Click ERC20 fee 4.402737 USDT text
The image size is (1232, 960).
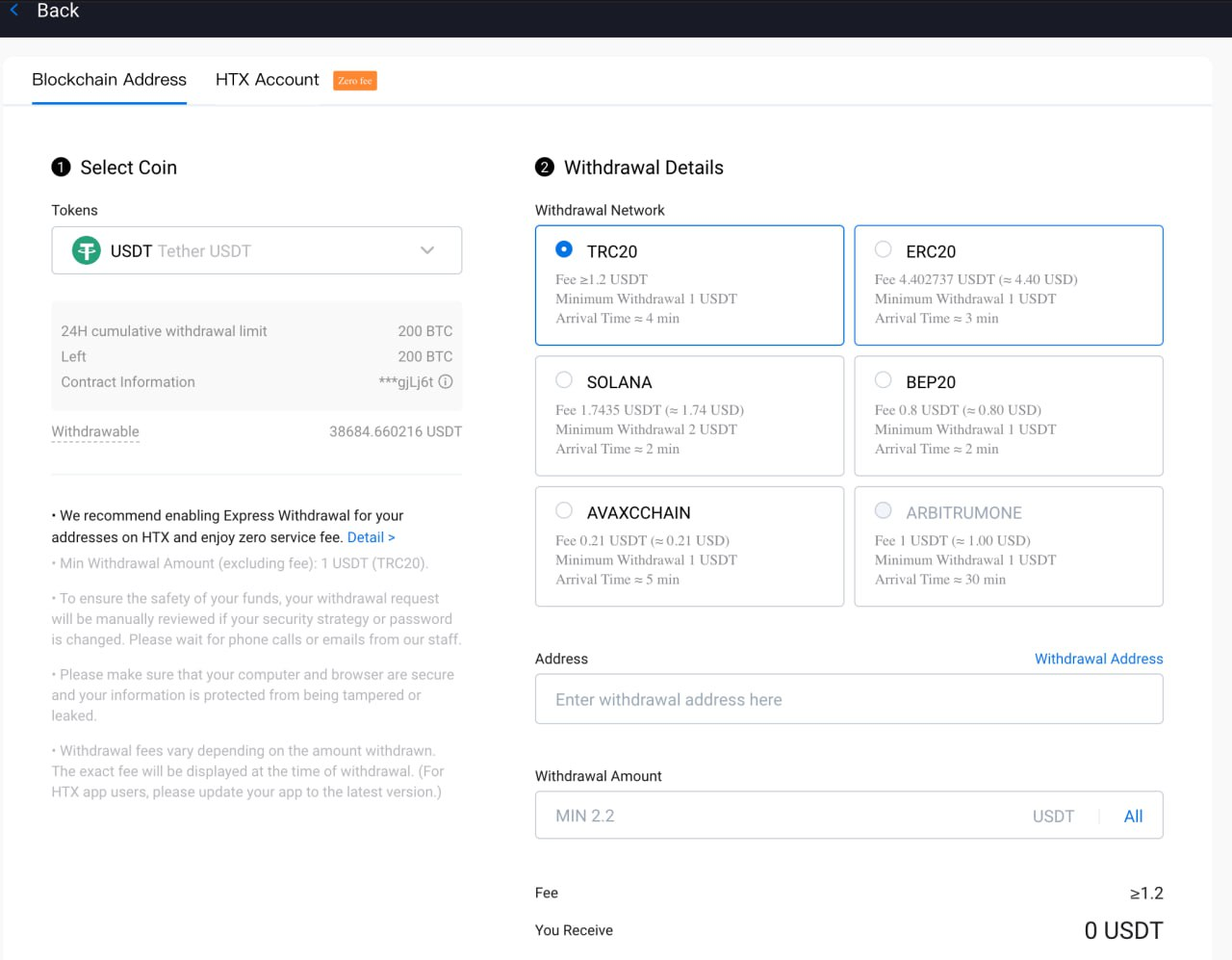pos(976,279)
